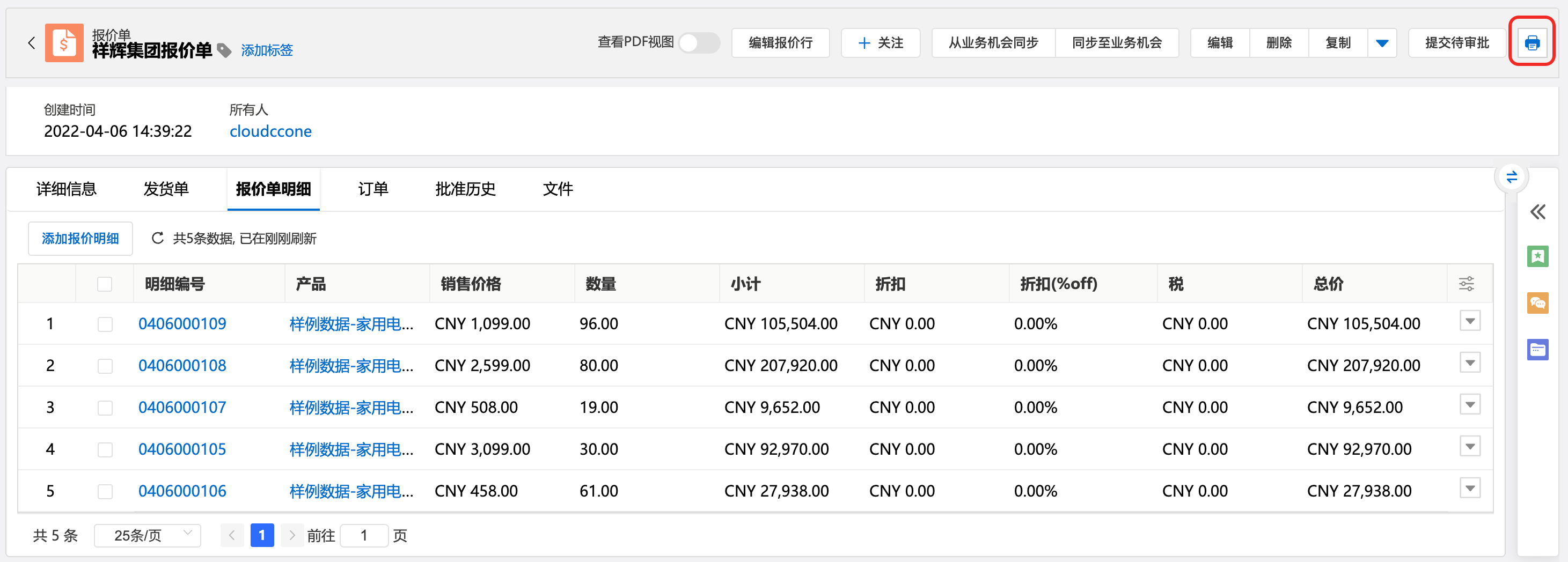Check the select-all checkbox in table header
This screenshot has width=1568, height=562.
click(x=105, y=284)
